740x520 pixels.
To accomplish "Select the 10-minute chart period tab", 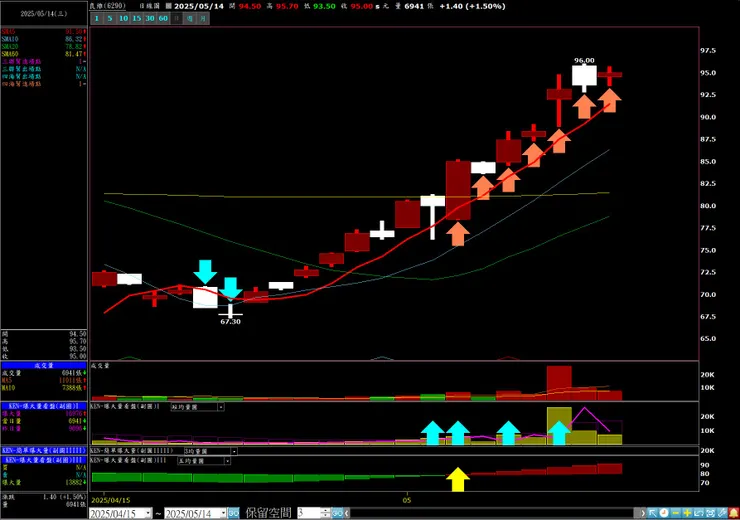I will pos(123,18).
